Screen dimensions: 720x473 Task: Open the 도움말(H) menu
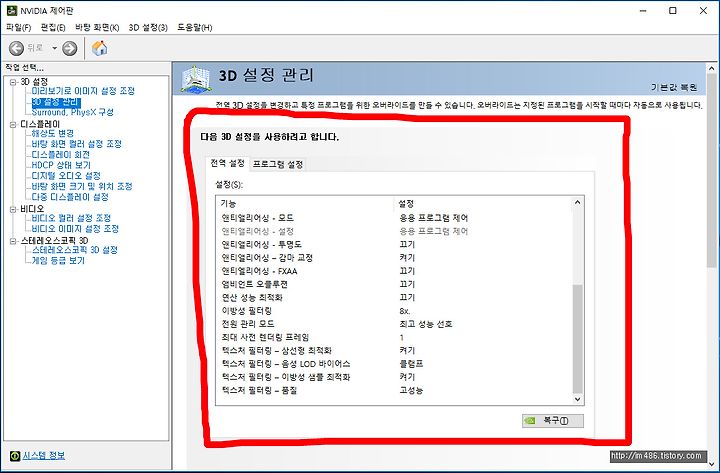point(195,28)
